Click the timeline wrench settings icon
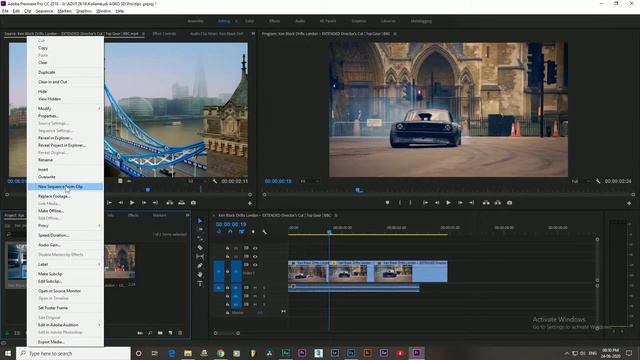Viewport: 640px width, 360px height. point(264,232)
